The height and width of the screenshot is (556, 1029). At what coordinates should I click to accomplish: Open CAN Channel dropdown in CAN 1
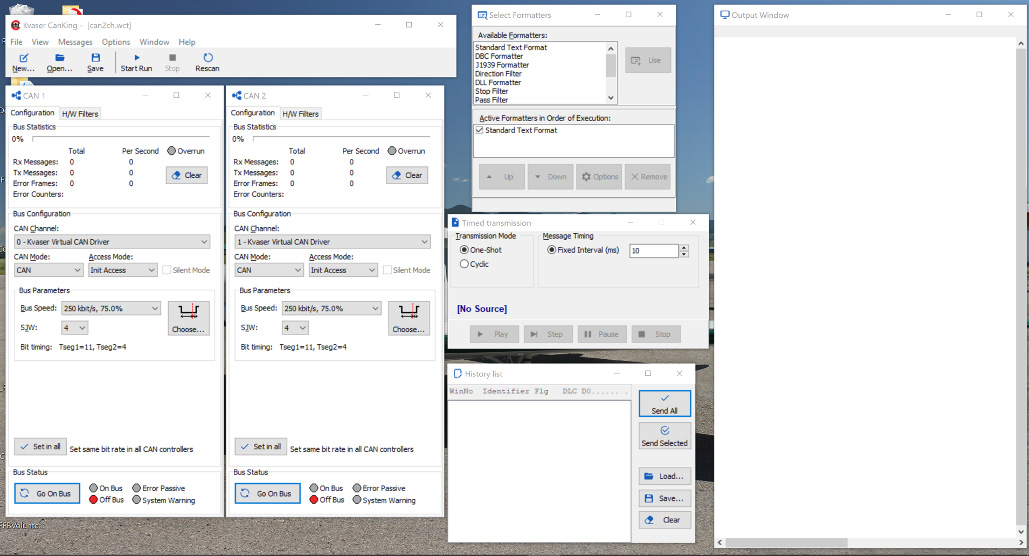click(x=112, y=242)
